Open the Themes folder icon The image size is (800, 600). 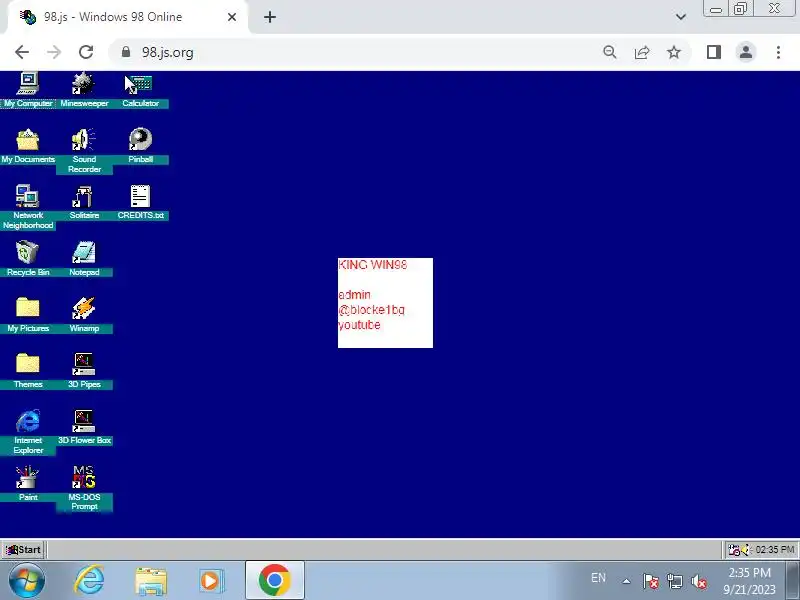pos(28,371)
